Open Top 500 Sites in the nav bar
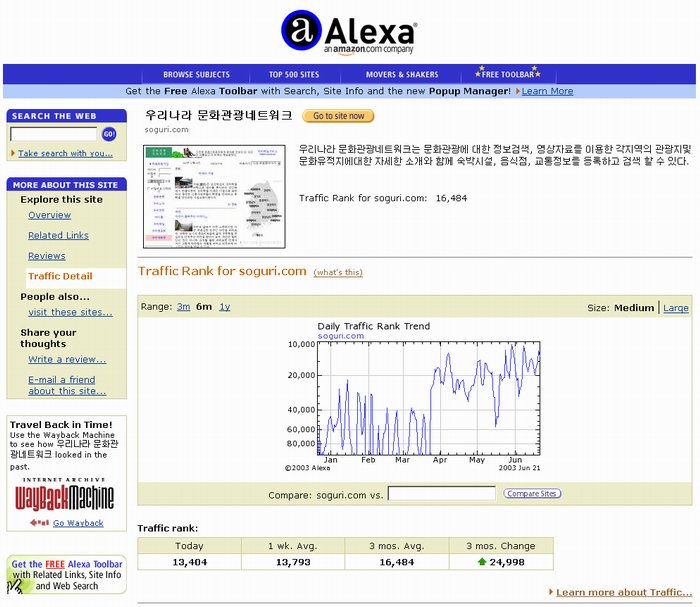 pos(294,75)
